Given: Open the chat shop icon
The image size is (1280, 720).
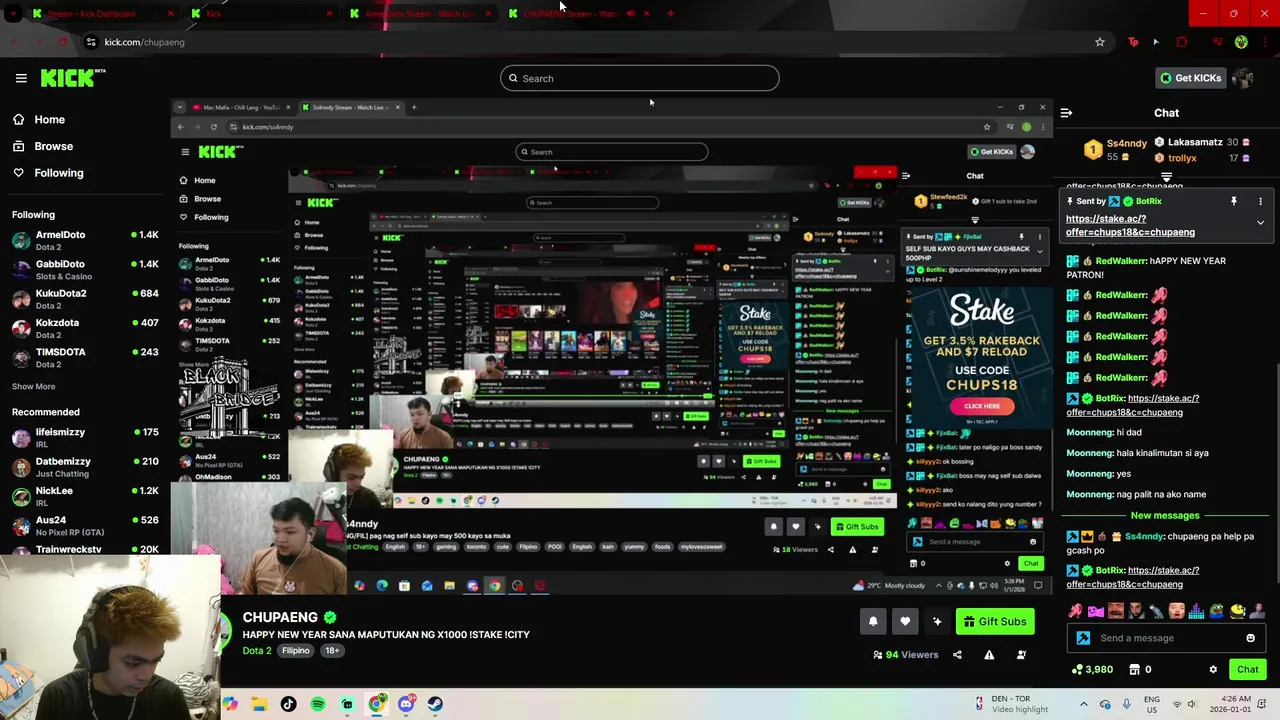Looking at the screenshot, I should point(1134,669).
